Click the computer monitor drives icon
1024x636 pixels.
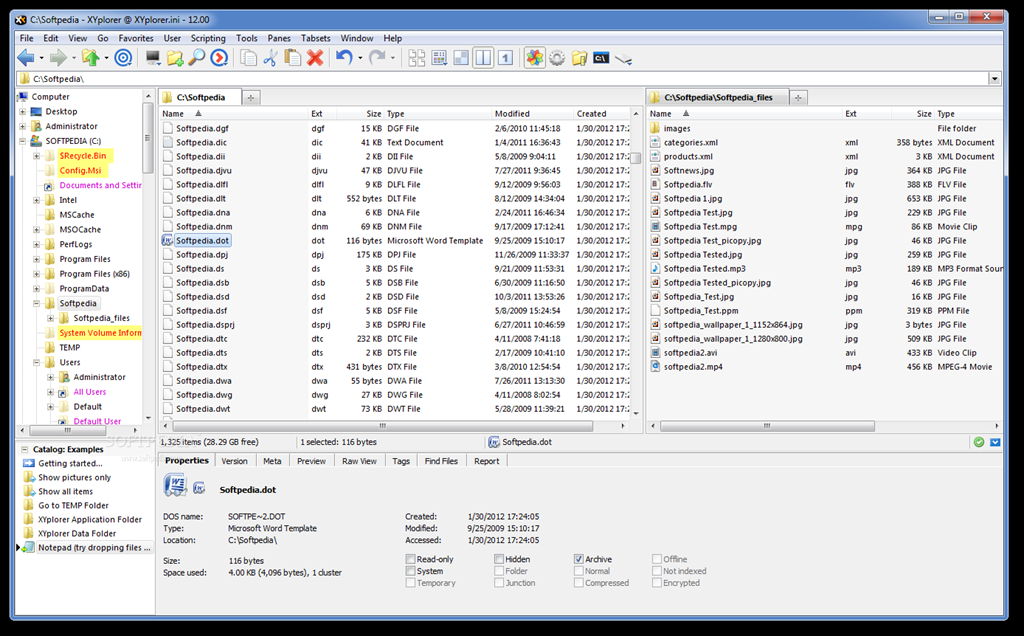pos(153,58)
